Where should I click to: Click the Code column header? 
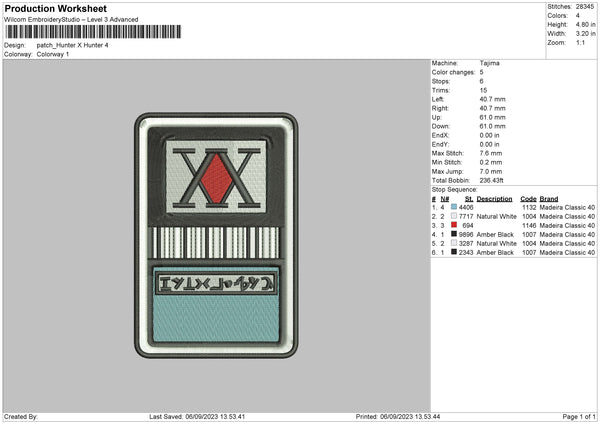(528, 199)
